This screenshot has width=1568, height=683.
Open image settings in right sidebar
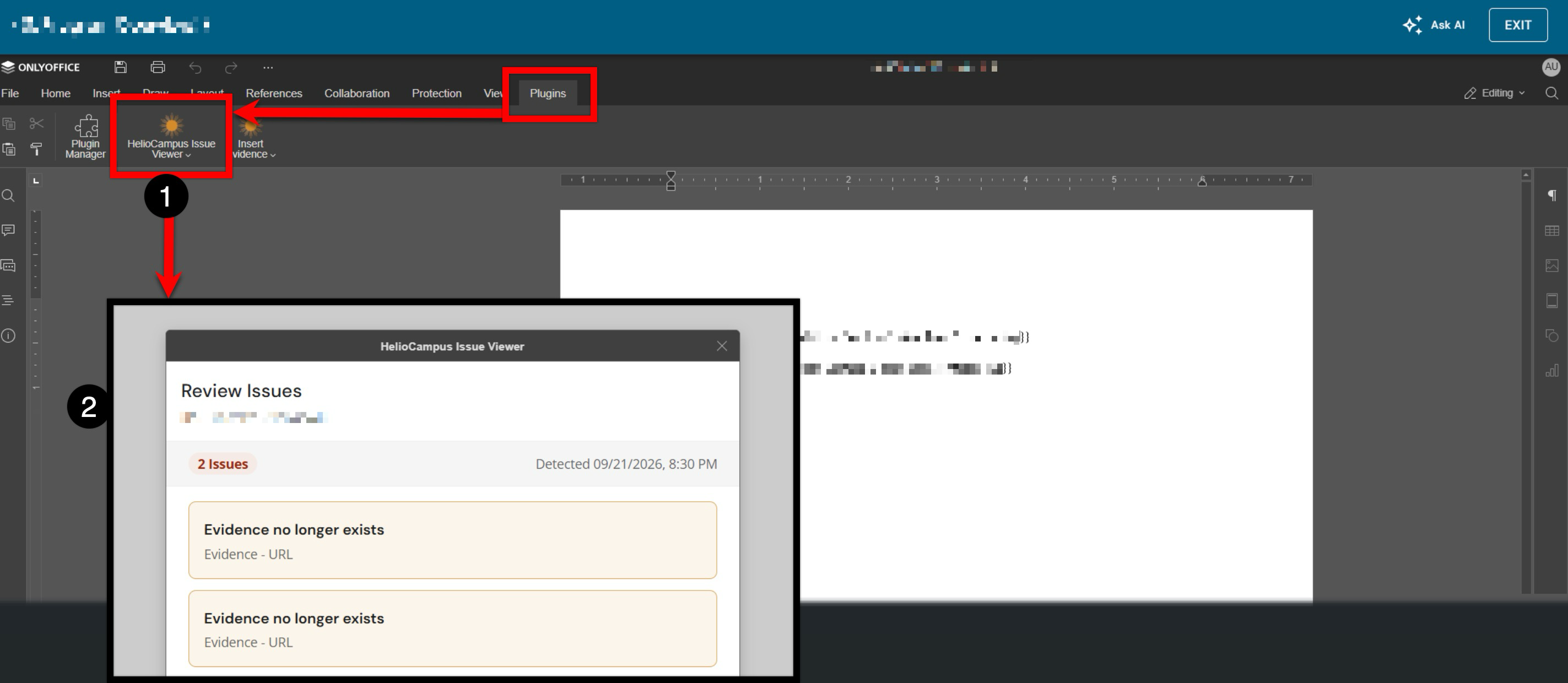[x=1552, y=265]
